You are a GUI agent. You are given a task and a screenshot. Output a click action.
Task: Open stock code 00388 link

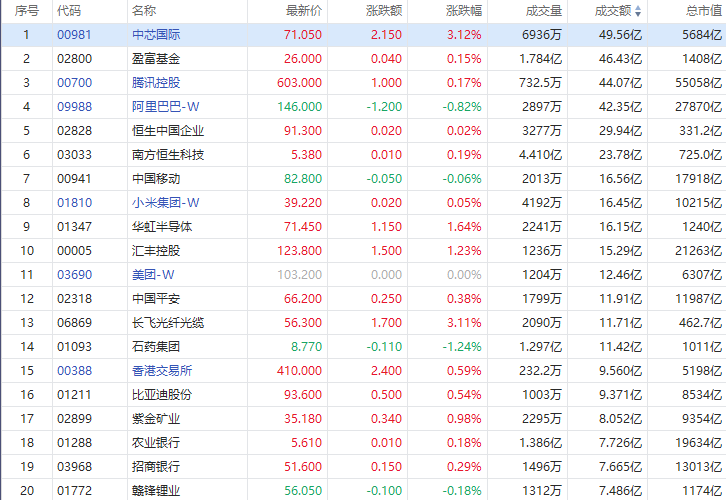coord(74,371)
